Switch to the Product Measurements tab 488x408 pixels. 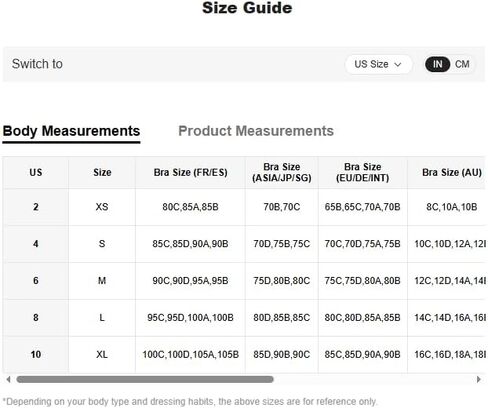(x=256, y=131)
